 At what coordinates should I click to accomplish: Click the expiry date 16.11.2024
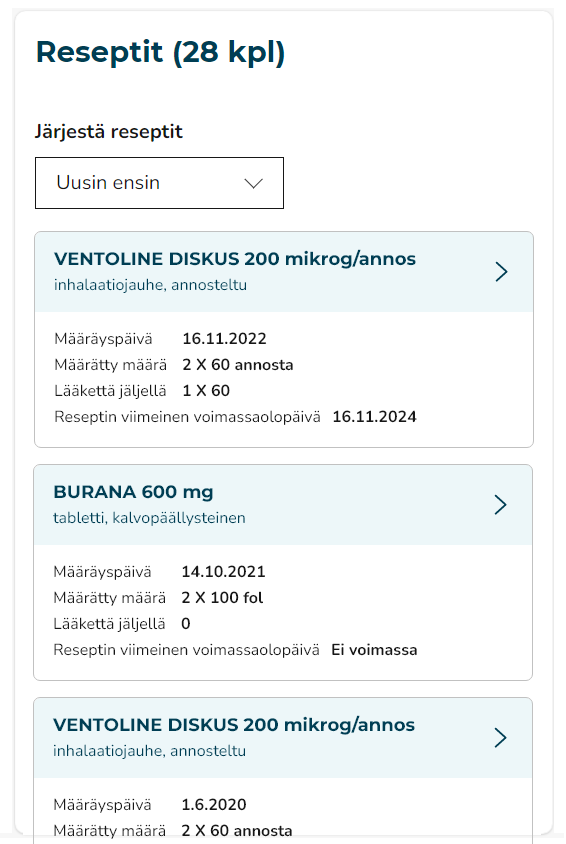374,417
